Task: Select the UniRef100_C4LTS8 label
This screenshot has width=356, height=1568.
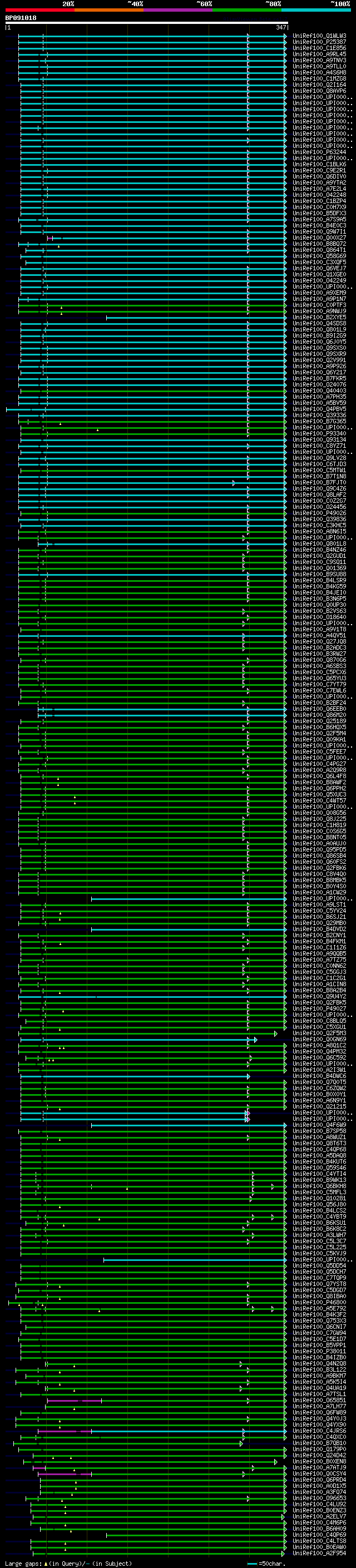Action: click(x=319, y=1541)
